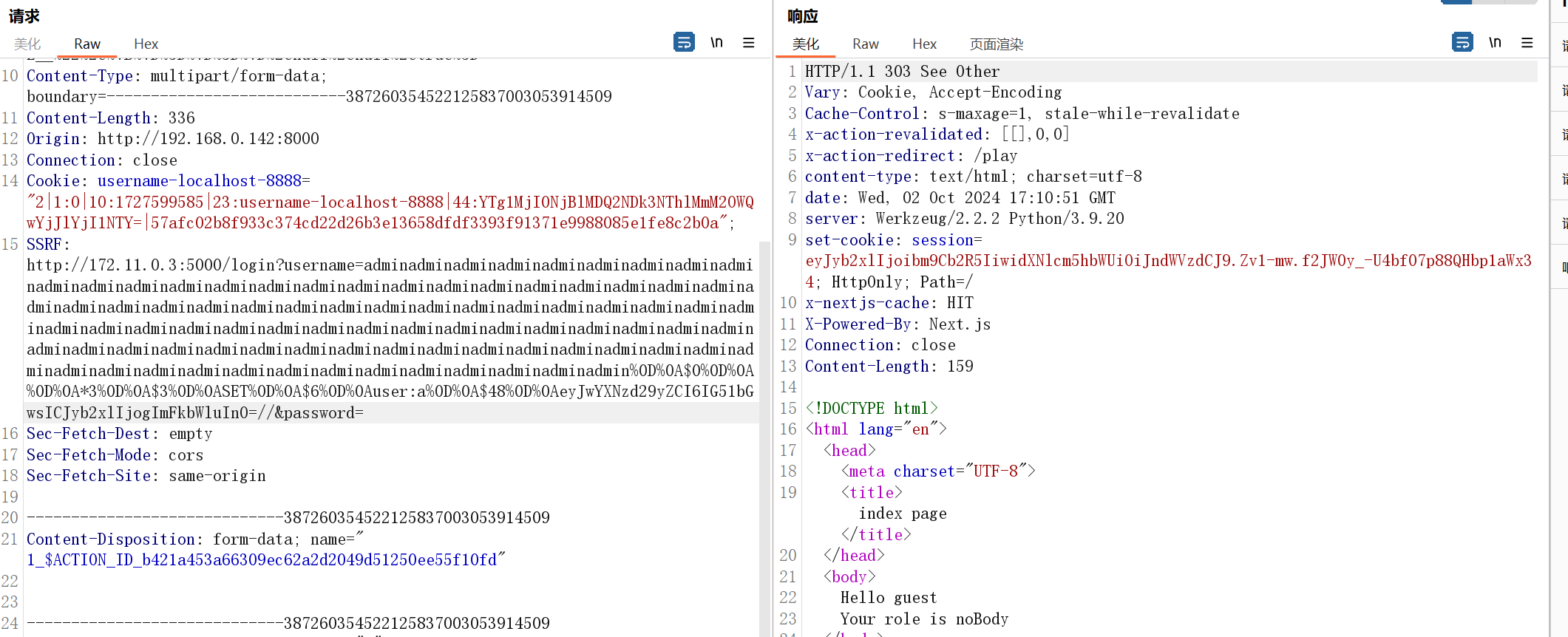
Task: Click the Cookie username-localhost-8888 header name
Action: (x=169, y=181)
